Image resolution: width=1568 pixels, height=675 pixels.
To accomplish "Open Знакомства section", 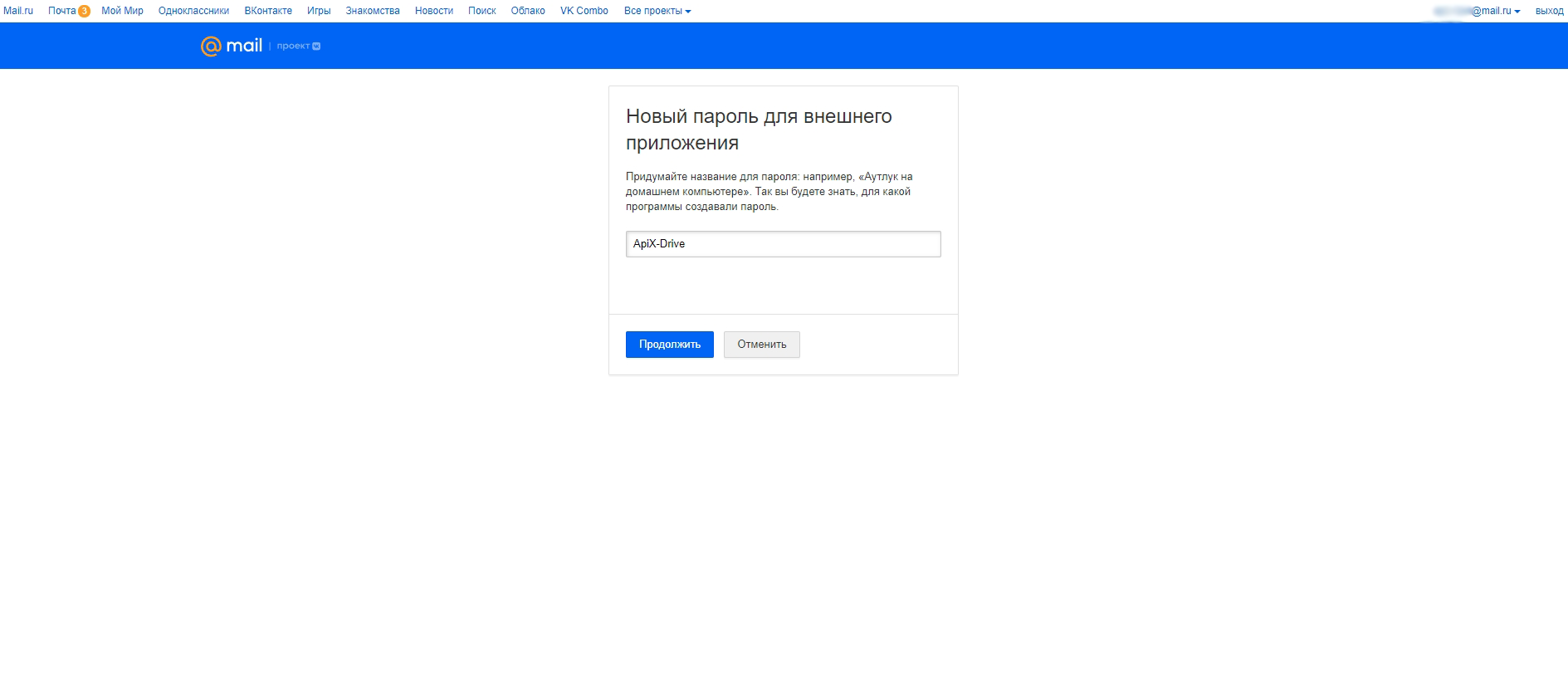I will [373, 11].
